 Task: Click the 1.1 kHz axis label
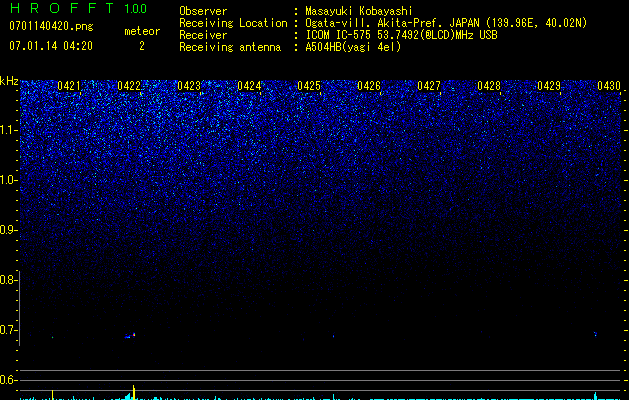pyautogui.click(x=9, y=130)
